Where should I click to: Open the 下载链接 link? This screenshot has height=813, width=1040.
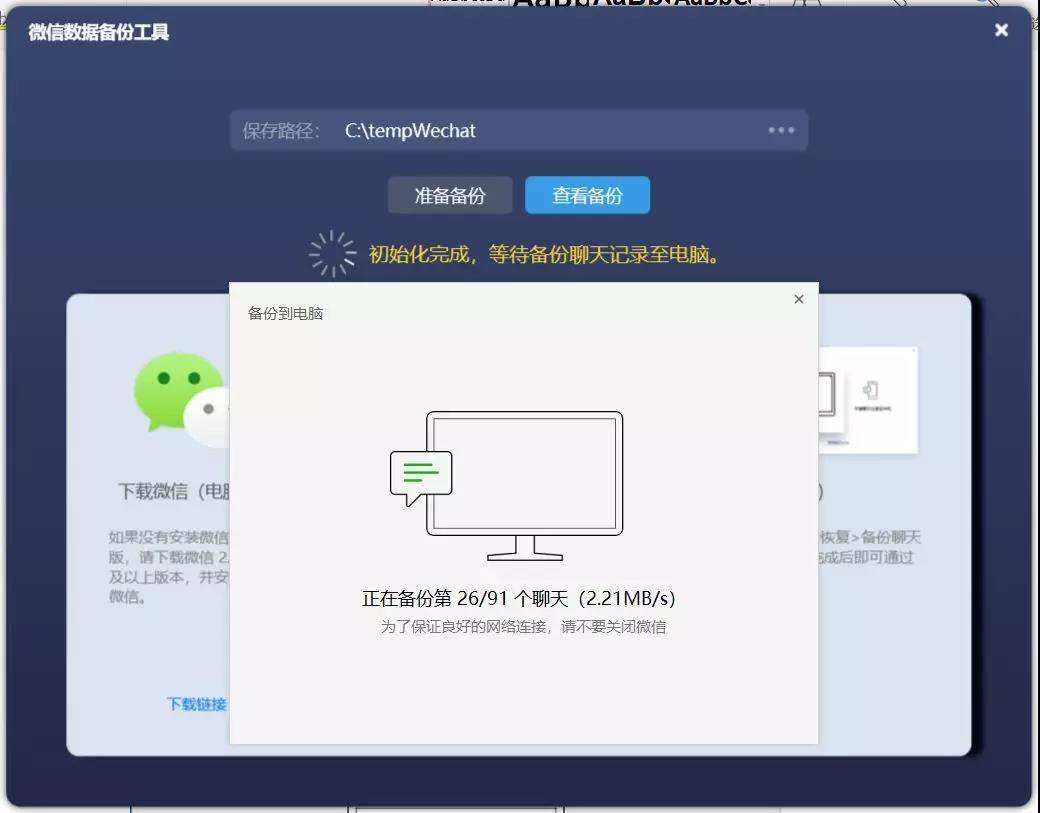click(x=196, y=704)
